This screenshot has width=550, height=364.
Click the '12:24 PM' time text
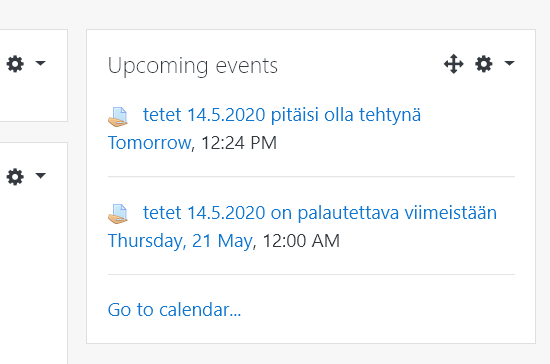(239, 143)
